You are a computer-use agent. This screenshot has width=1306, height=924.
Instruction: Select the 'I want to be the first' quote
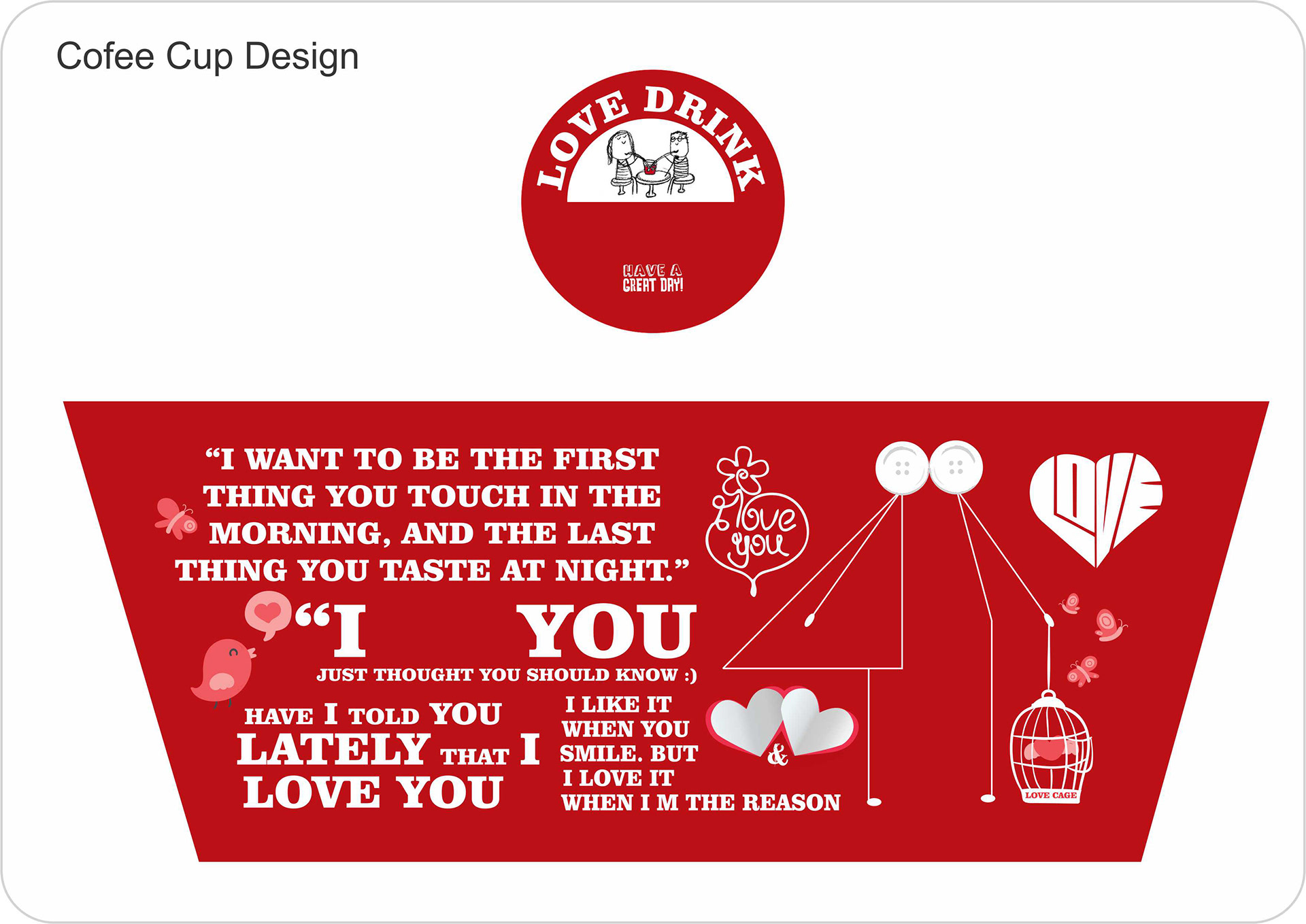click(432, 515)
